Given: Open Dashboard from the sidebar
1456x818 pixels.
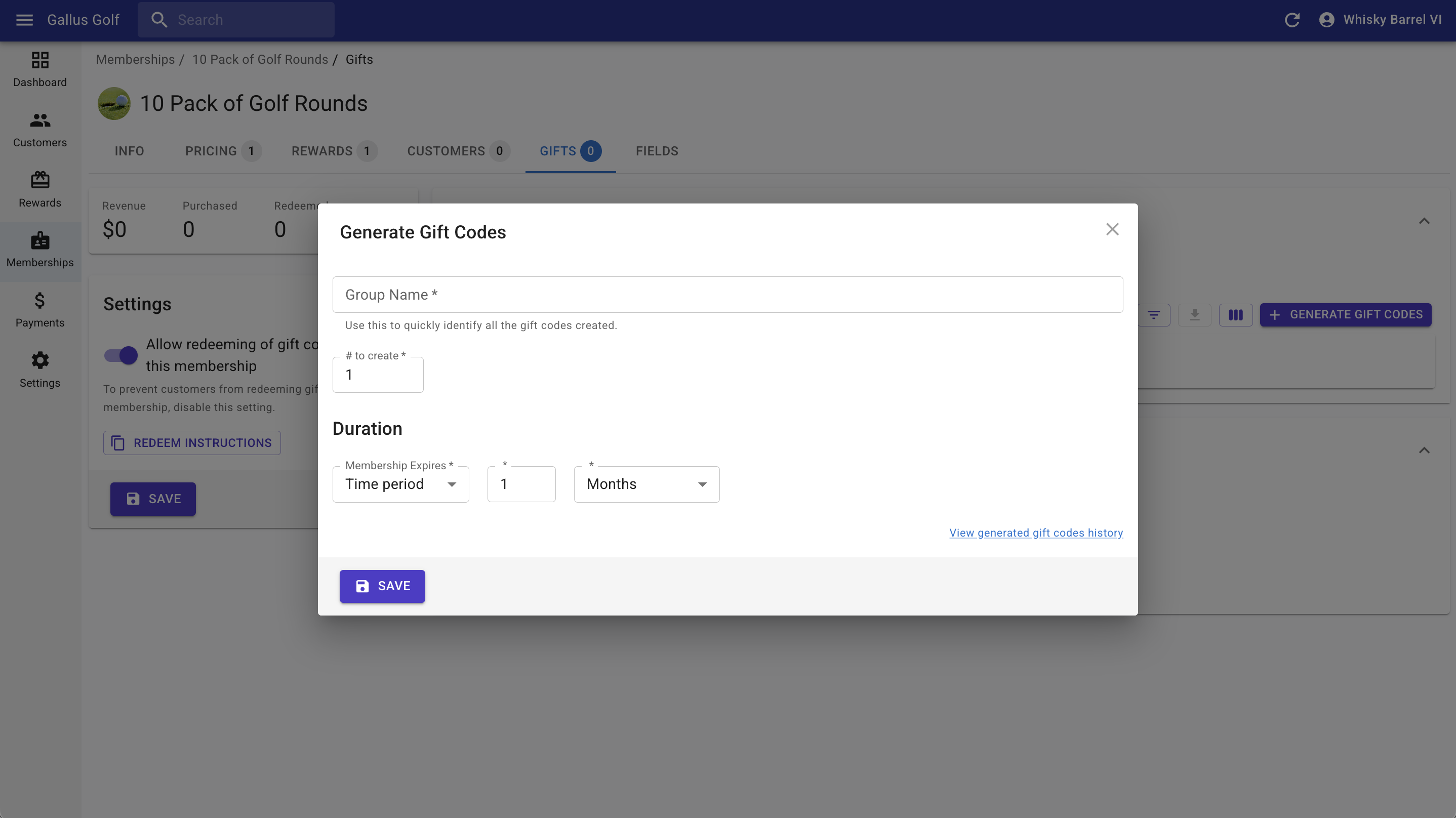Looking at the screenshot, I should (39, 69).
